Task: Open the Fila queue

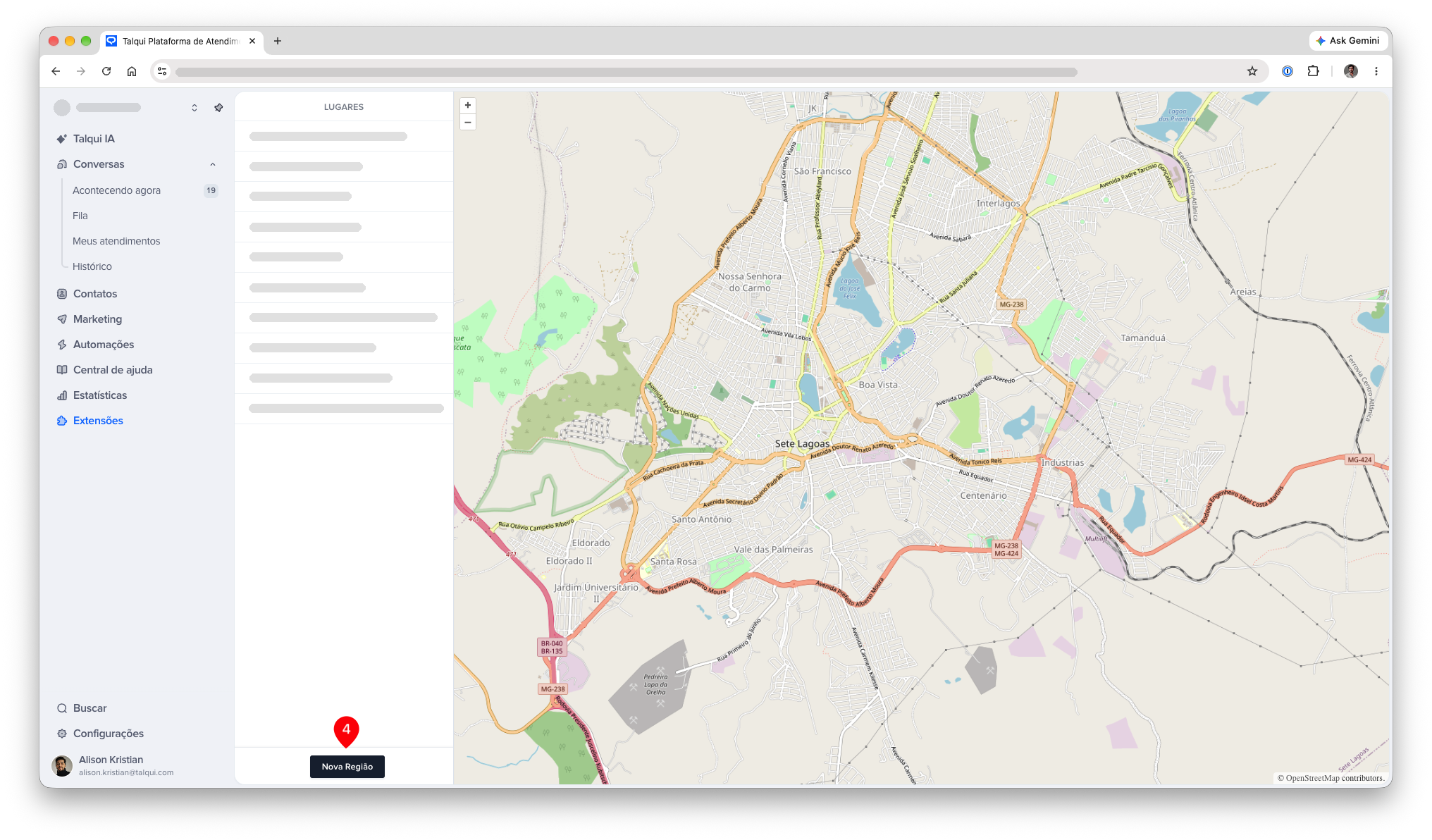Action: pos(80,216)
